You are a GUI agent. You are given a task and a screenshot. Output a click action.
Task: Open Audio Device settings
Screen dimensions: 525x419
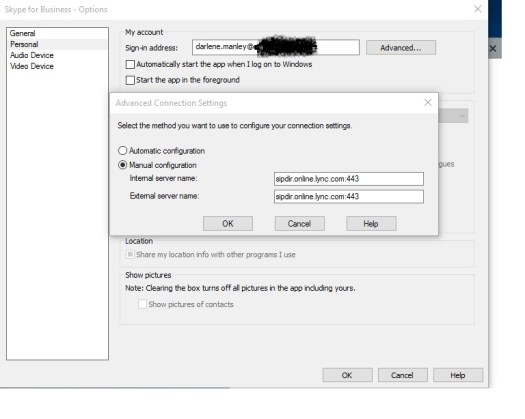(32, 55)
